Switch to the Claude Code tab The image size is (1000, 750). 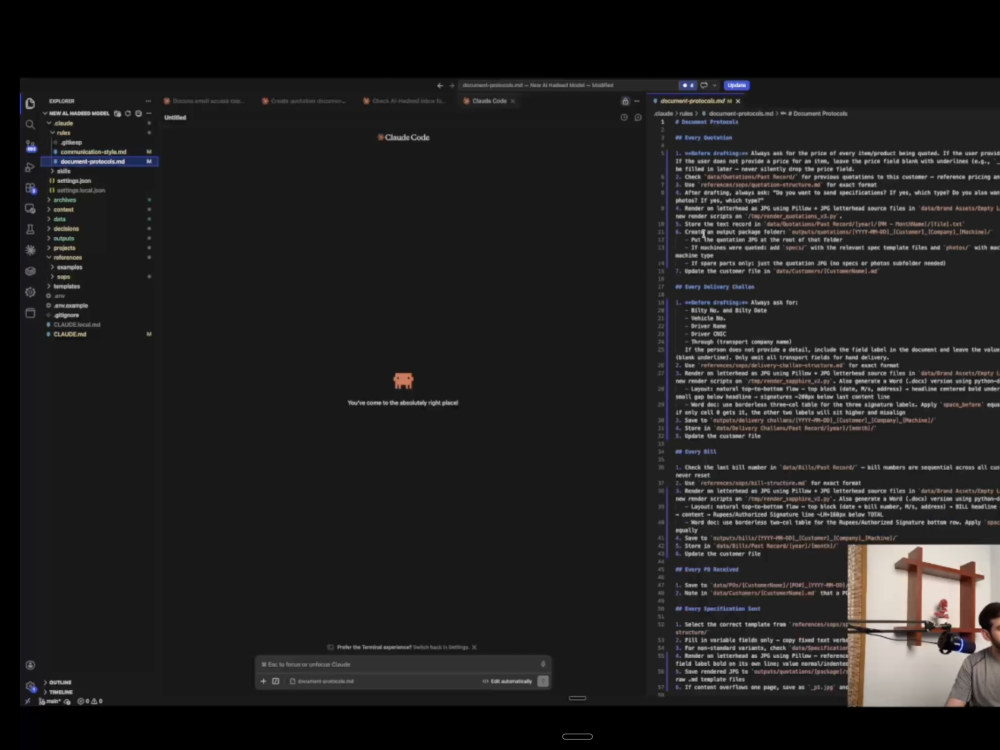coord(489,101)
